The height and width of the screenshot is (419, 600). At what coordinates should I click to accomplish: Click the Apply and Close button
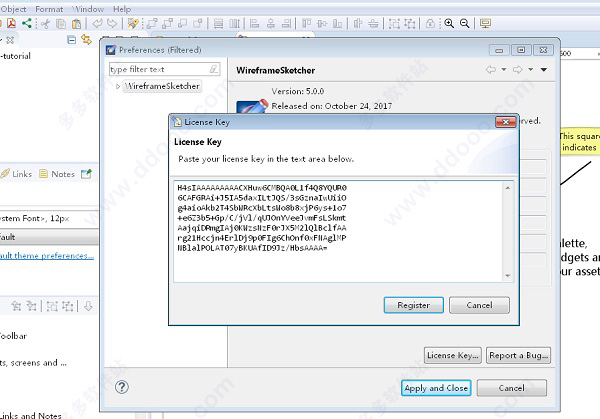coord(436,388)
